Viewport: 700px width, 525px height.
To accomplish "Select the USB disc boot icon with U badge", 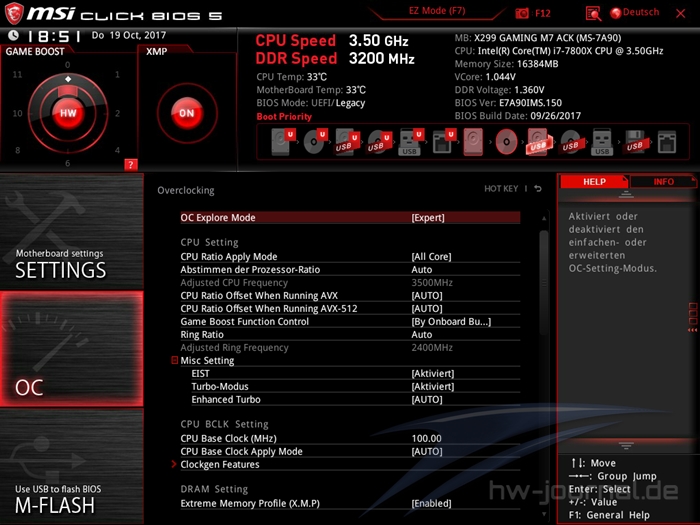I will tap(379, 142).
